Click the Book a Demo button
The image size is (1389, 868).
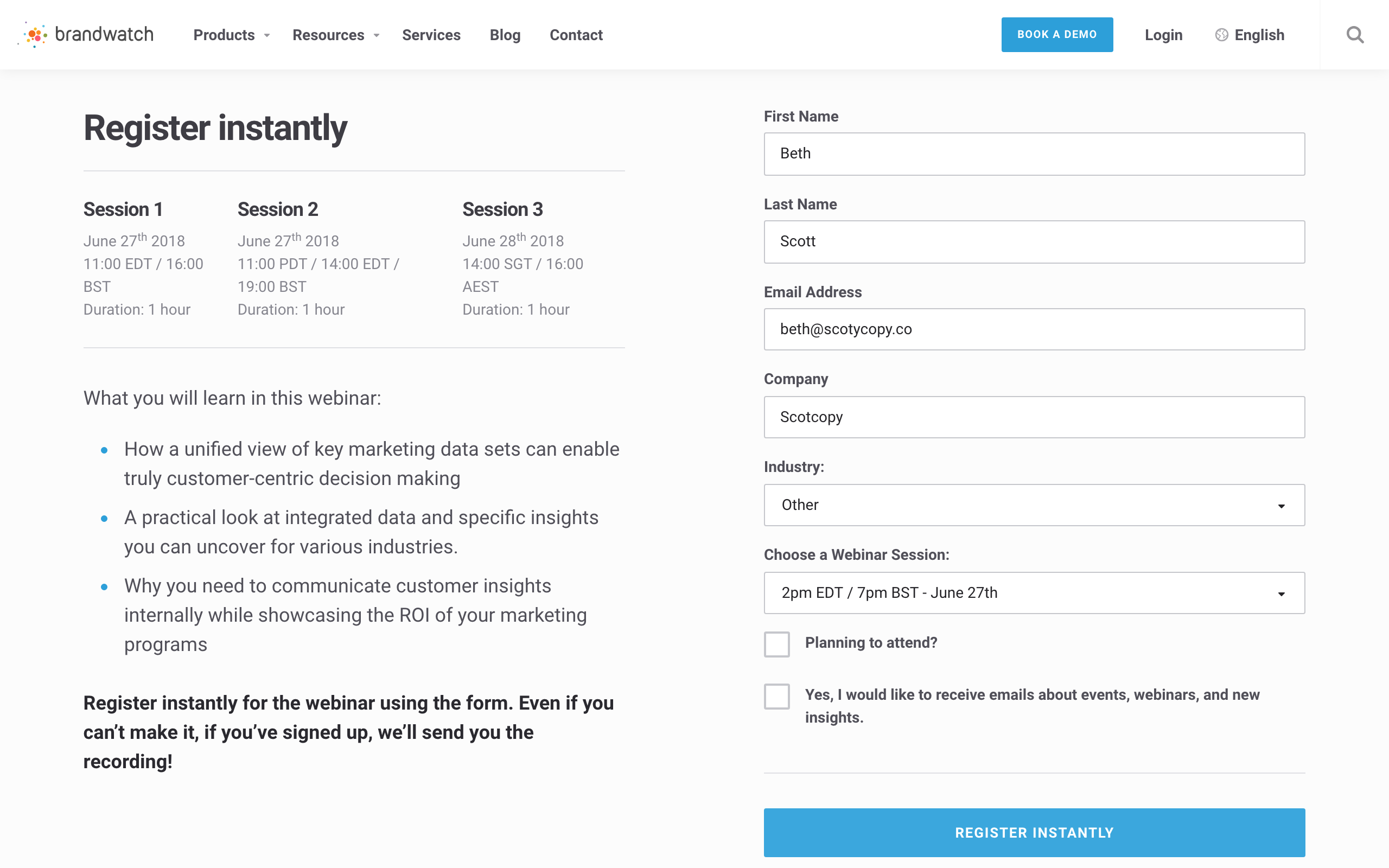click(1057, 34)
